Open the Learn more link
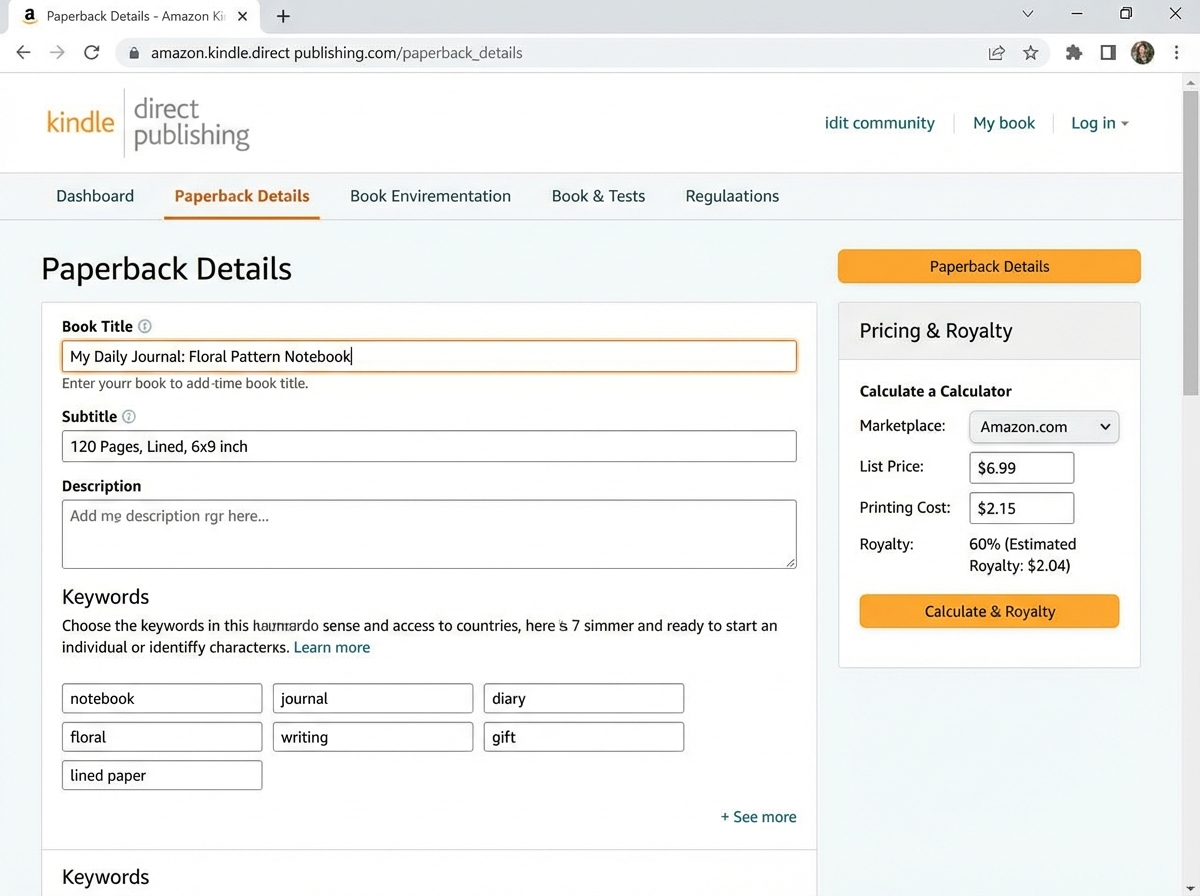 pos(331,647)
